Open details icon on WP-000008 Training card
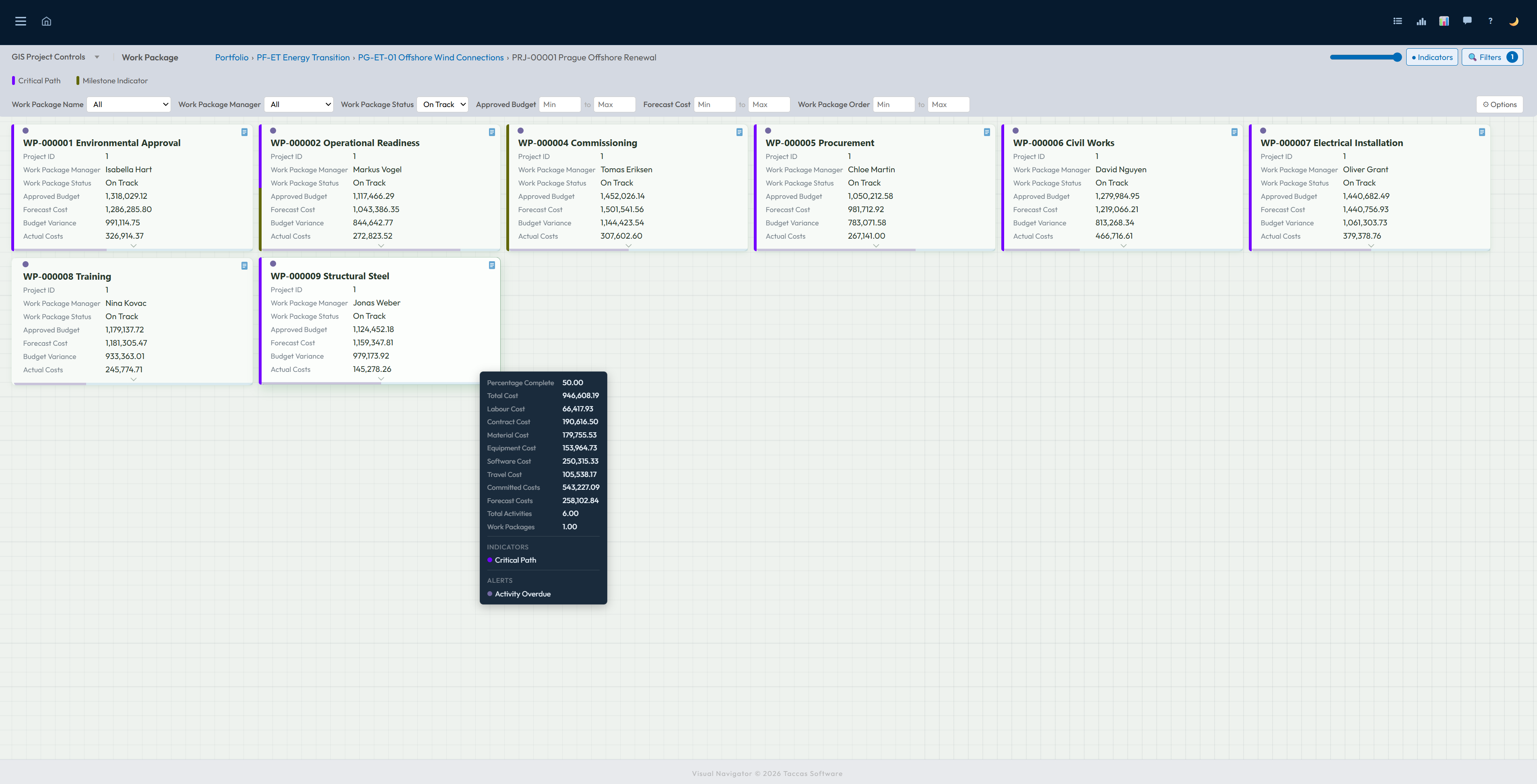This screenshot has height=784, width=1537. coord(245,266)
